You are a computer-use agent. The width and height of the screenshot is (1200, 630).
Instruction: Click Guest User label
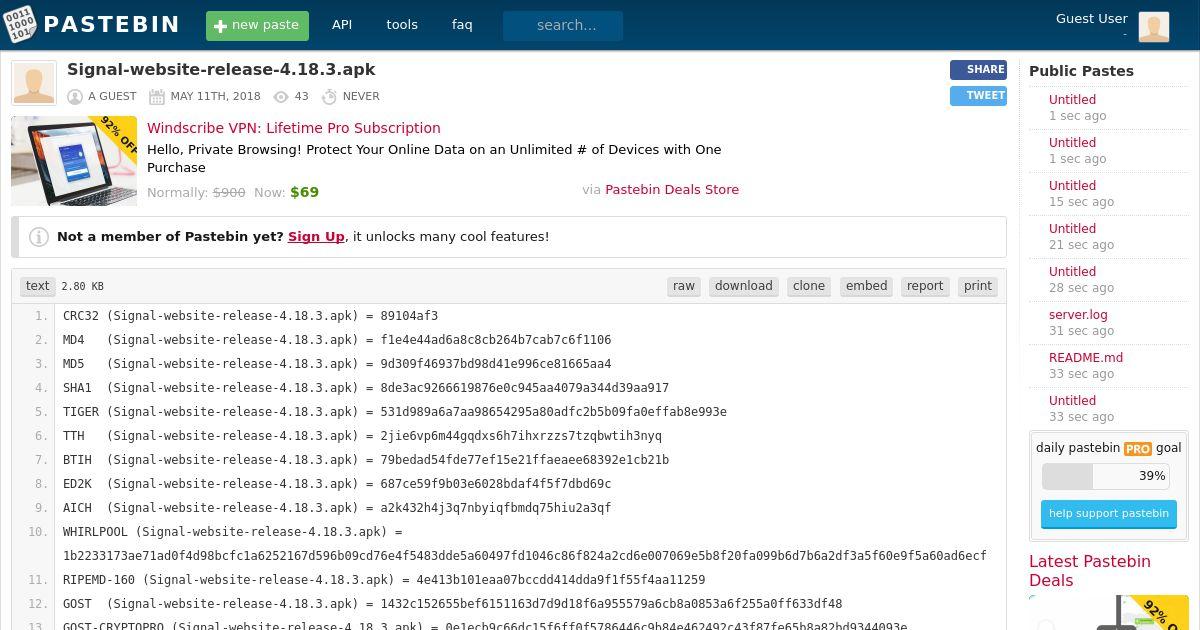point(1092,18)
